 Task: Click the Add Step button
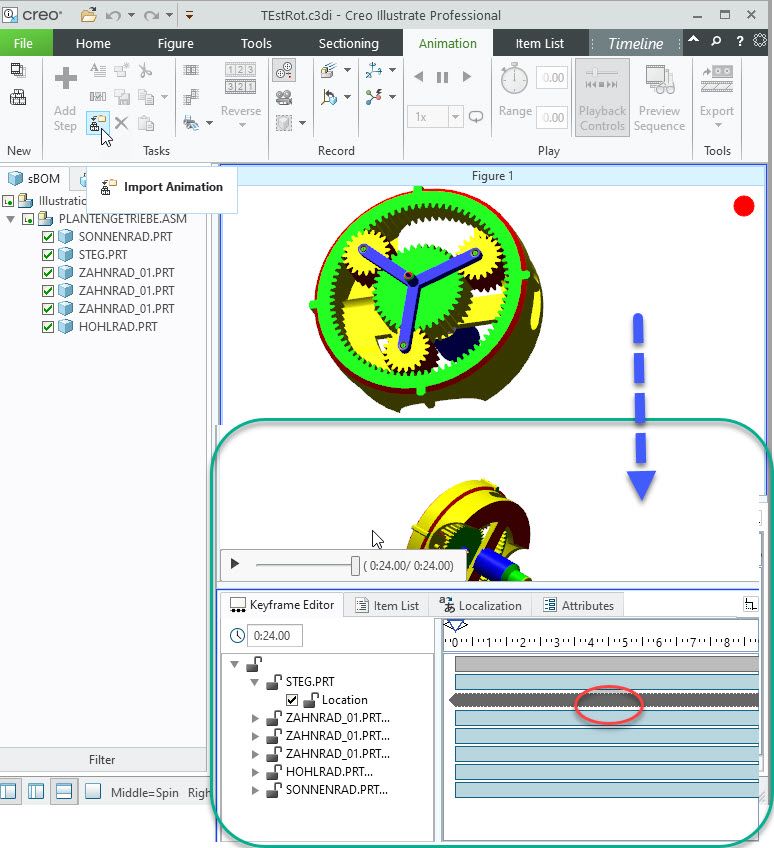[65, 99]
